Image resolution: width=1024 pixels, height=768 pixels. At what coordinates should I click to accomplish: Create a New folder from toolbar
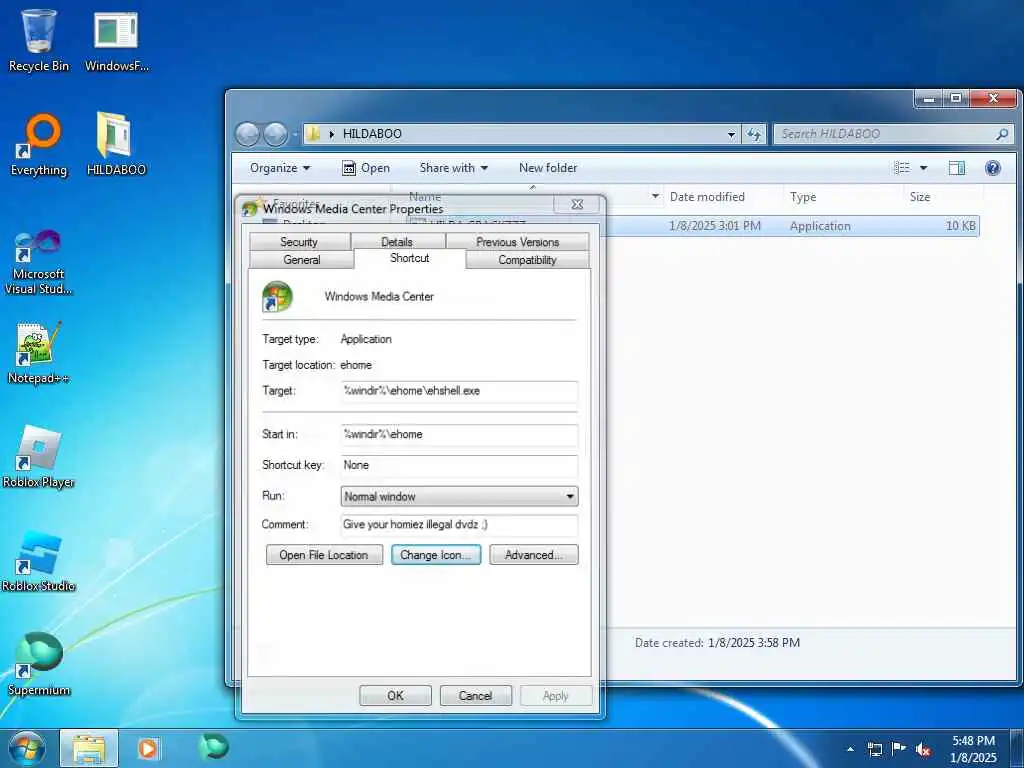tap(548, 168)
